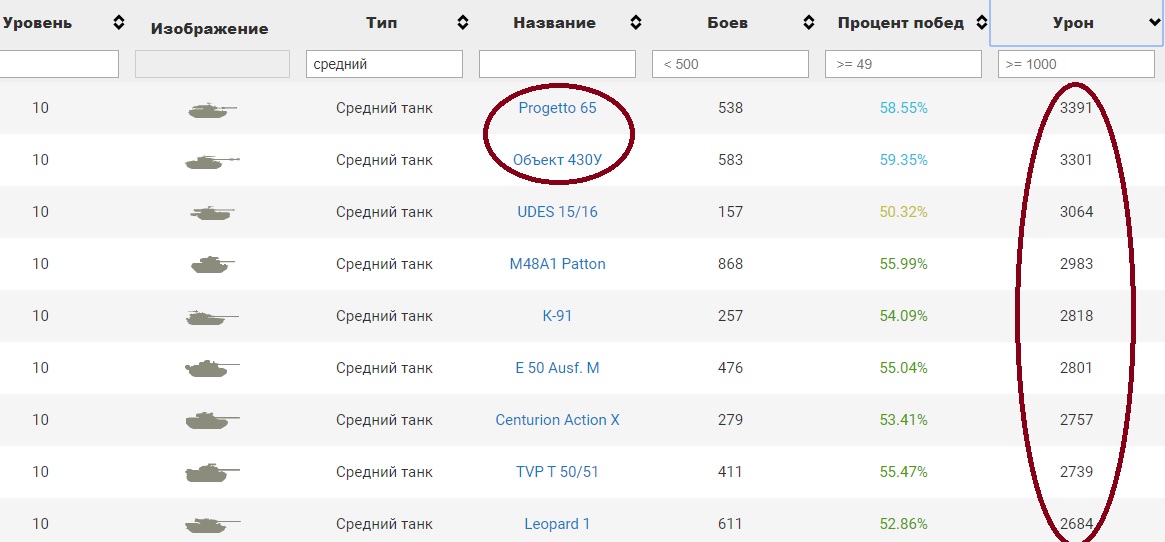Toggle Урон column sort arrow

pyautogui.click(x=1154, y=24)
